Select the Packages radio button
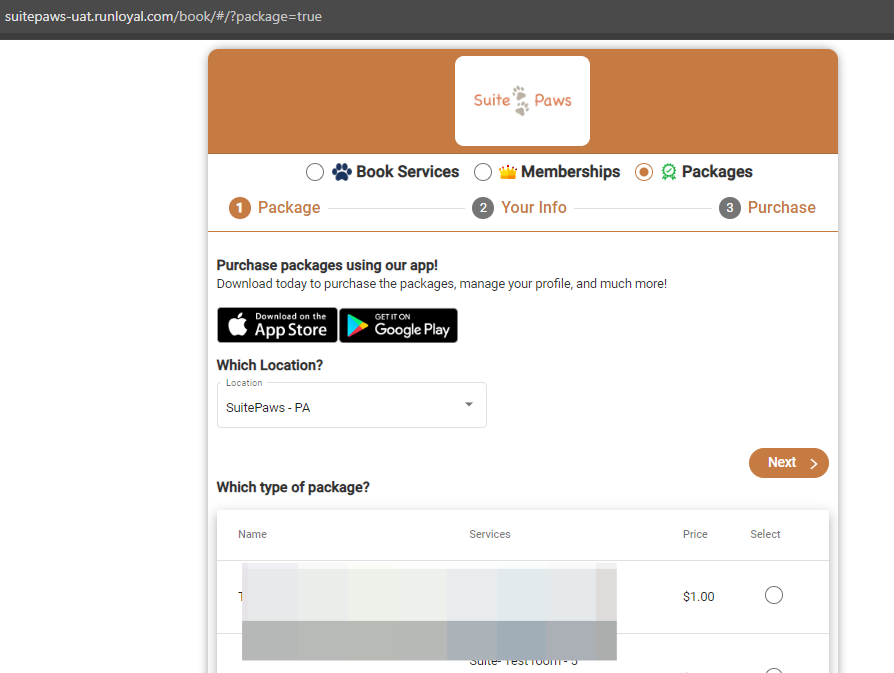 644,172
